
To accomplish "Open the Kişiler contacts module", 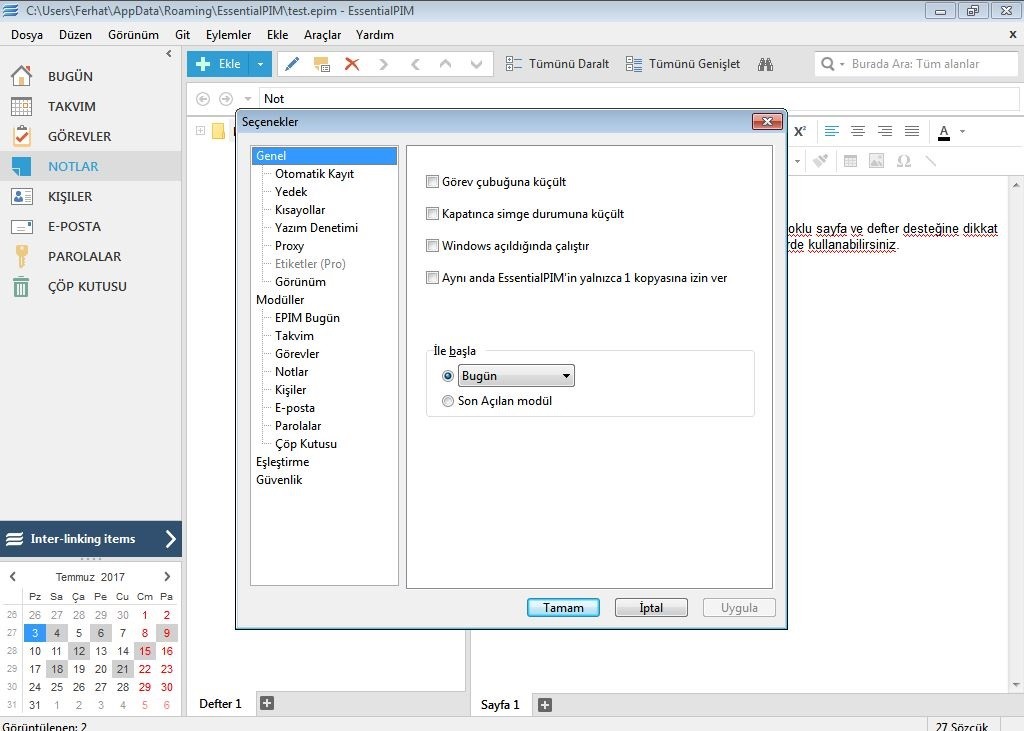I will click(x=70, y=197).
